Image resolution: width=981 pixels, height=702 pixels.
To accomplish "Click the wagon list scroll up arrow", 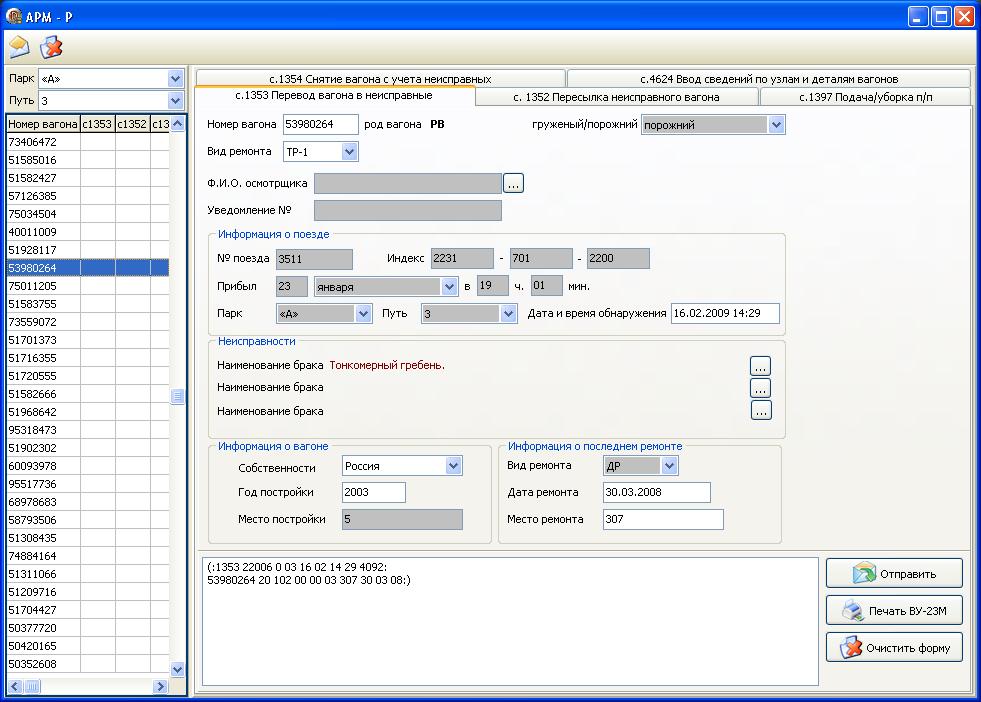I will [x=178, y=124].
